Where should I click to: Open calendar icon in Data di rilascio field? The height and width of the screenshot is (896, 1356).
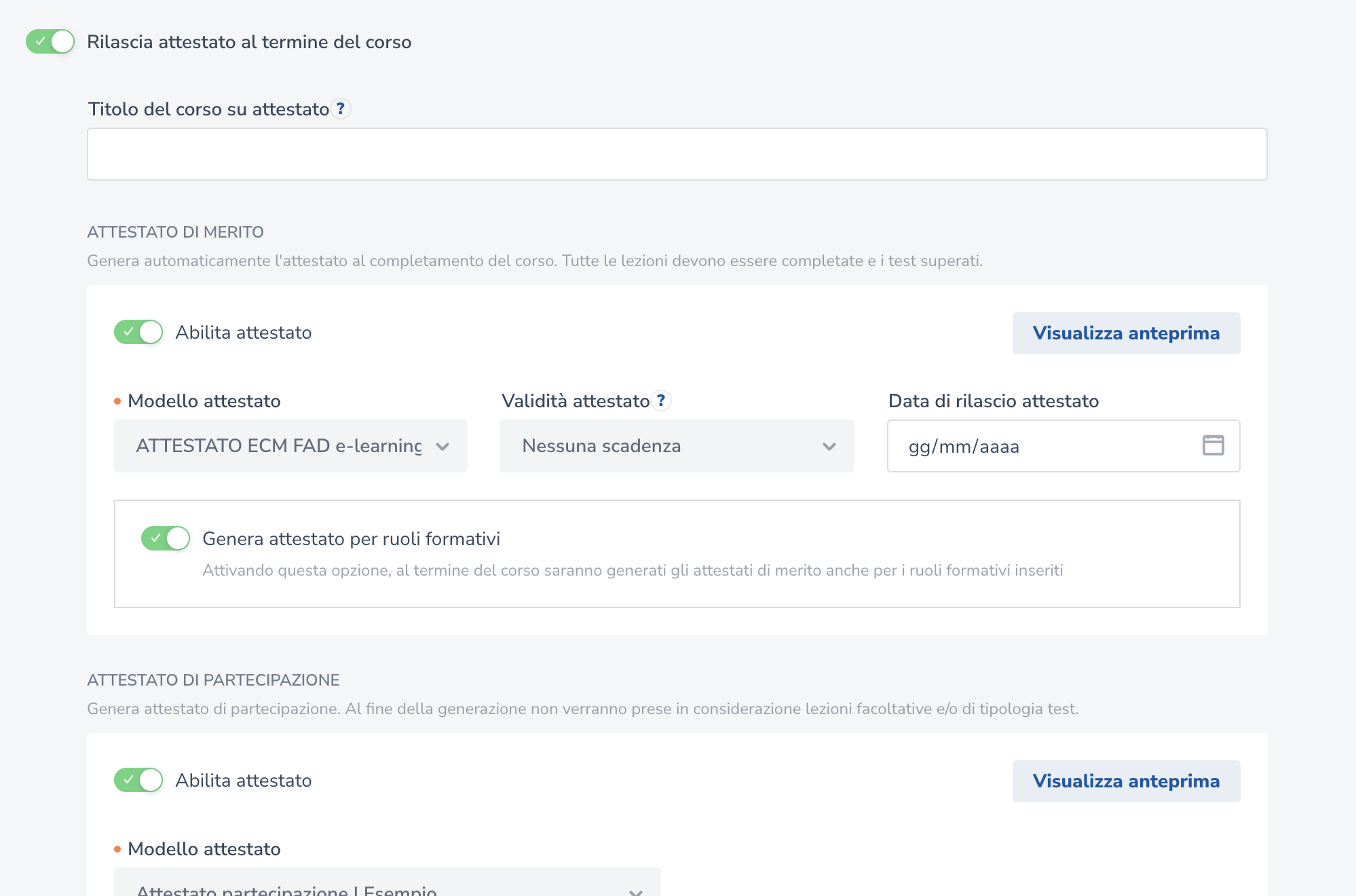click(1213, 445)
